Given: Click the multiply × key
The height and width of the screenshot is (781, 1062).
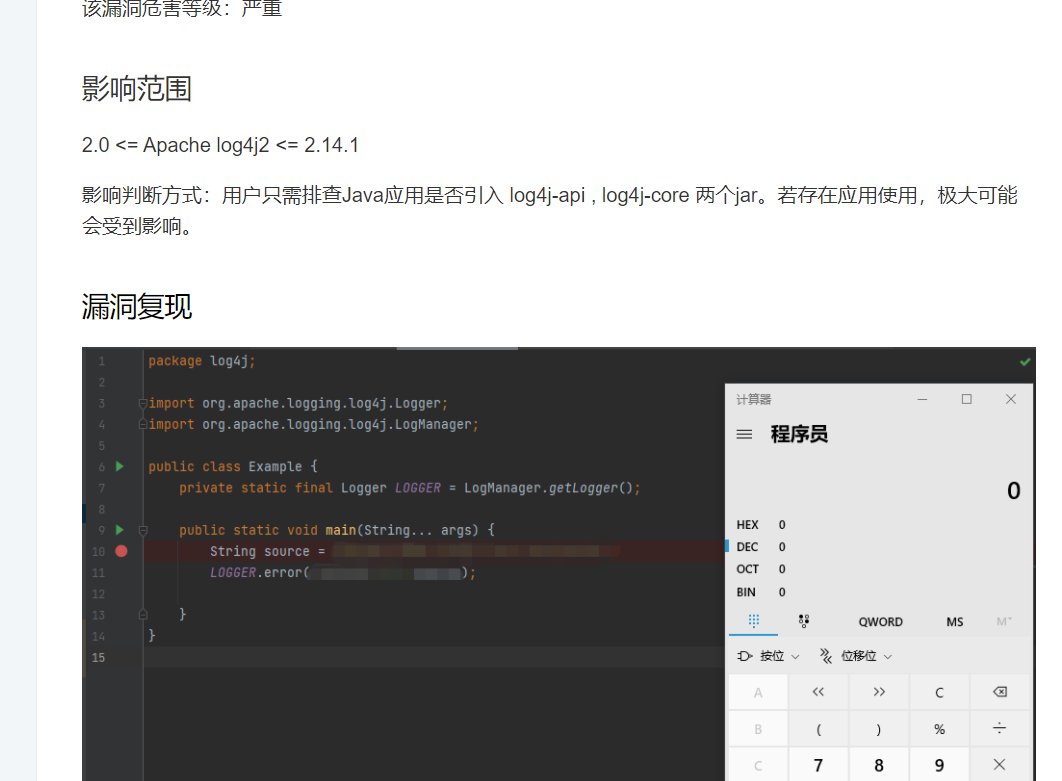Looking at the screenshot, I should [1000, 765].
